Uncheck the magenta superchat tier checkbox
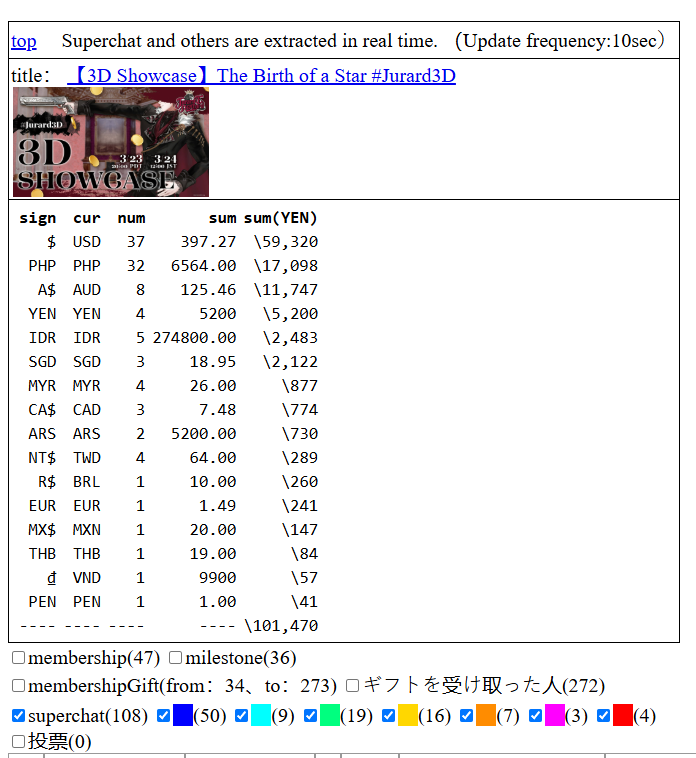This screenshot has width=696, height=758. 535,715
